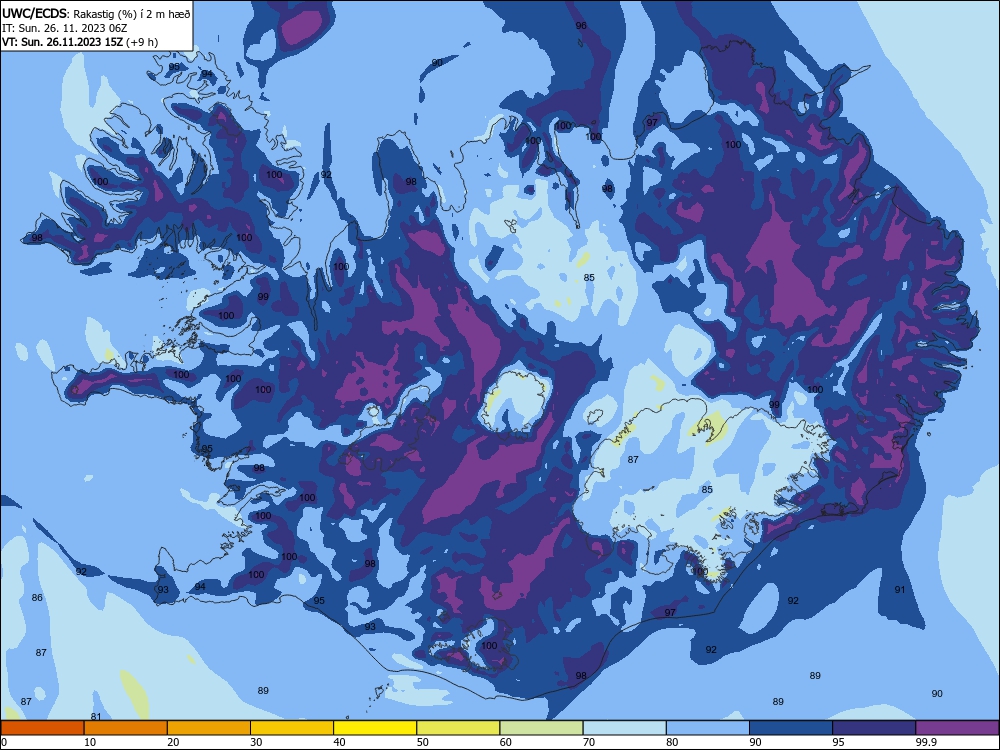Select the '86' humidity value on the map
The width and height of the screenshot is (1000, 750).
tap(37, 598)
